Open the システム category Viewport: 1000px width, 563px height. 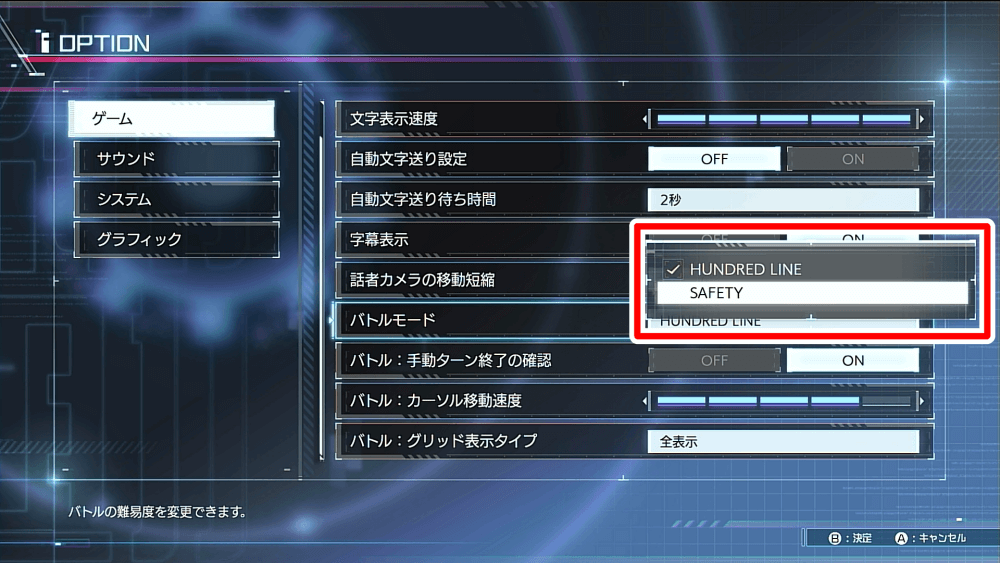[177, 200]
